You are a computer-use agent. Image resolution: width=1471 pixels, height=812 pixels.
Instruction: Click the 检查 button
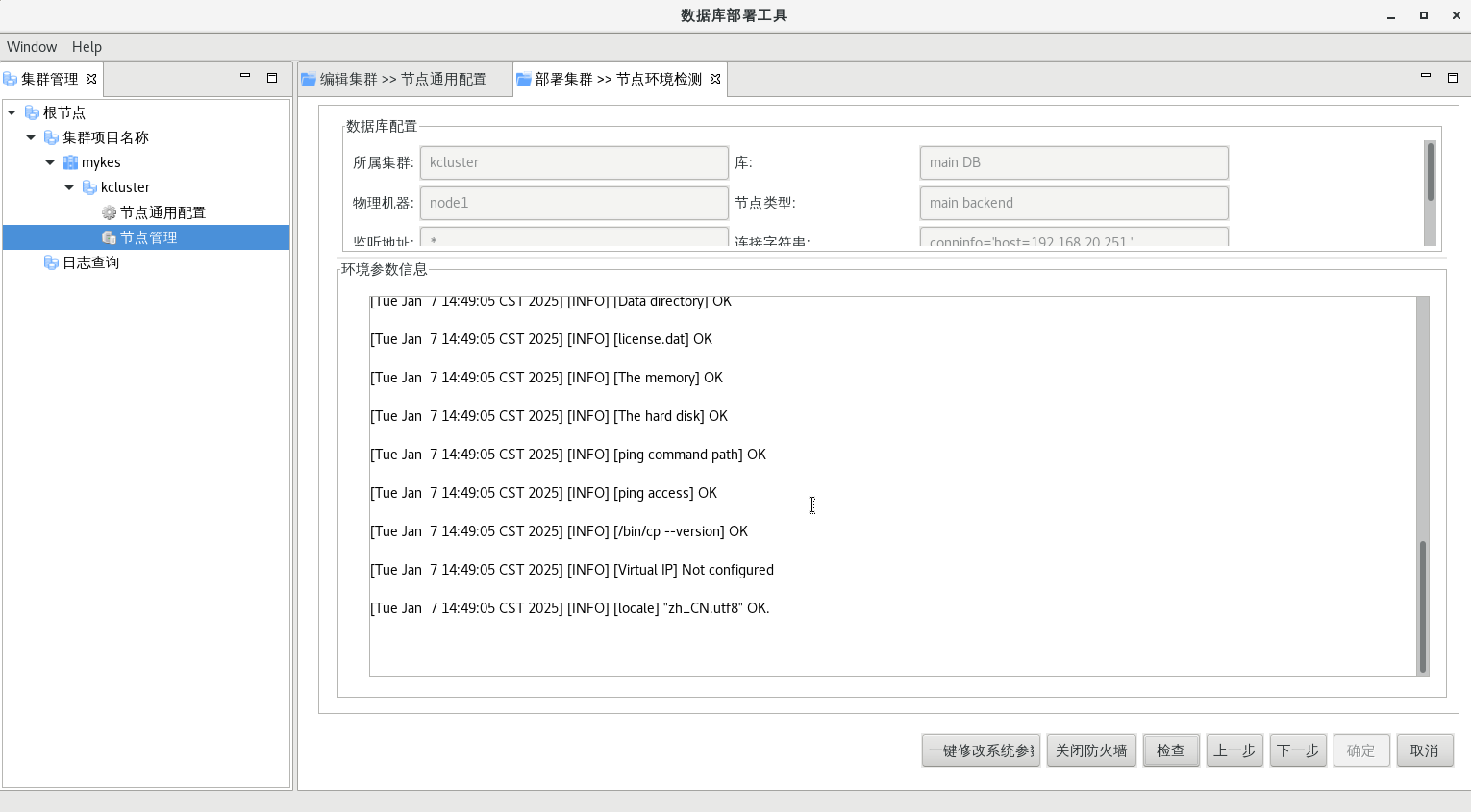1170,750
